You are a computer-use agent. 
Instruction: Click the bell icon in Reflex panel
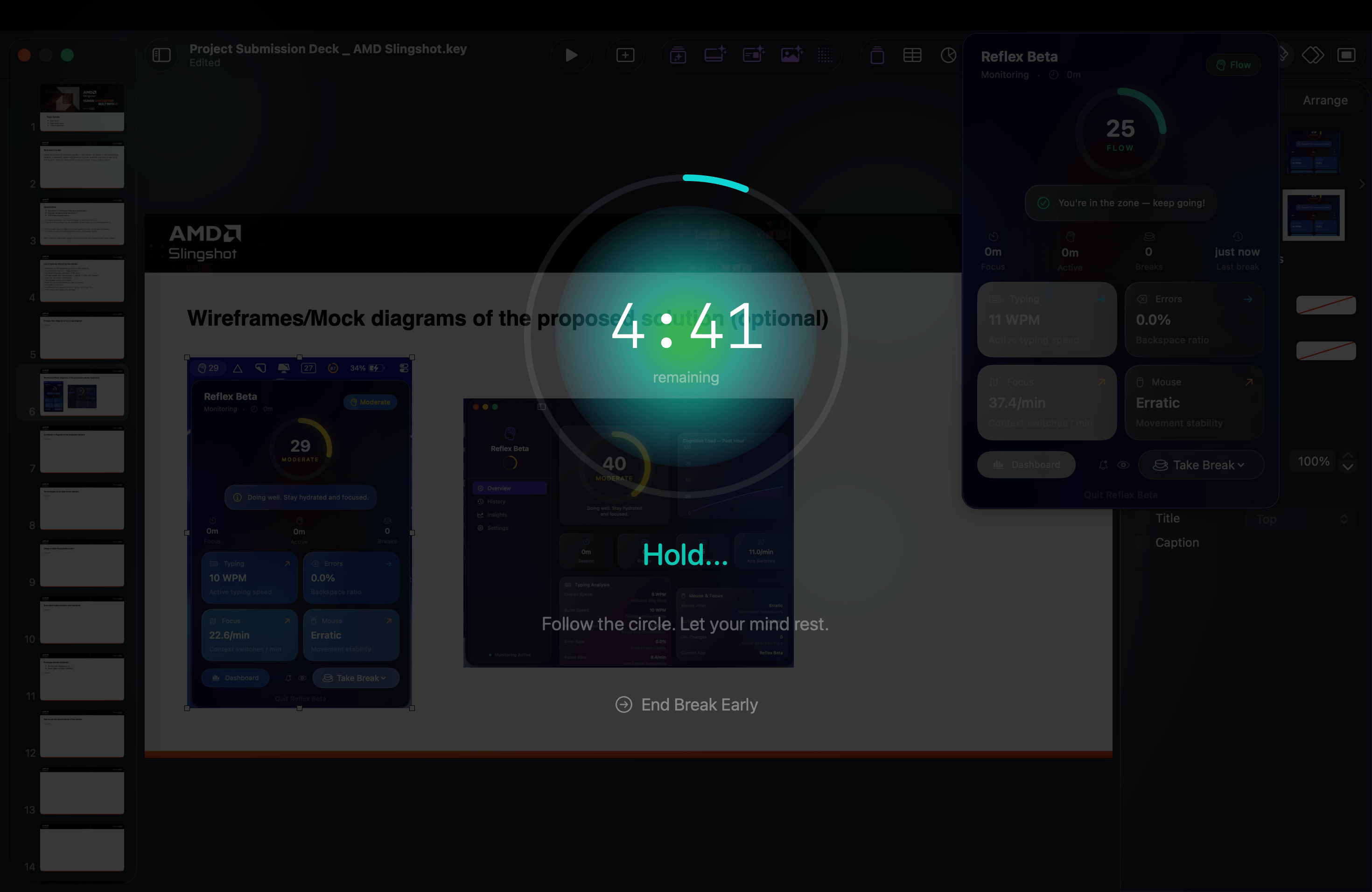[x=1103, y=465]
